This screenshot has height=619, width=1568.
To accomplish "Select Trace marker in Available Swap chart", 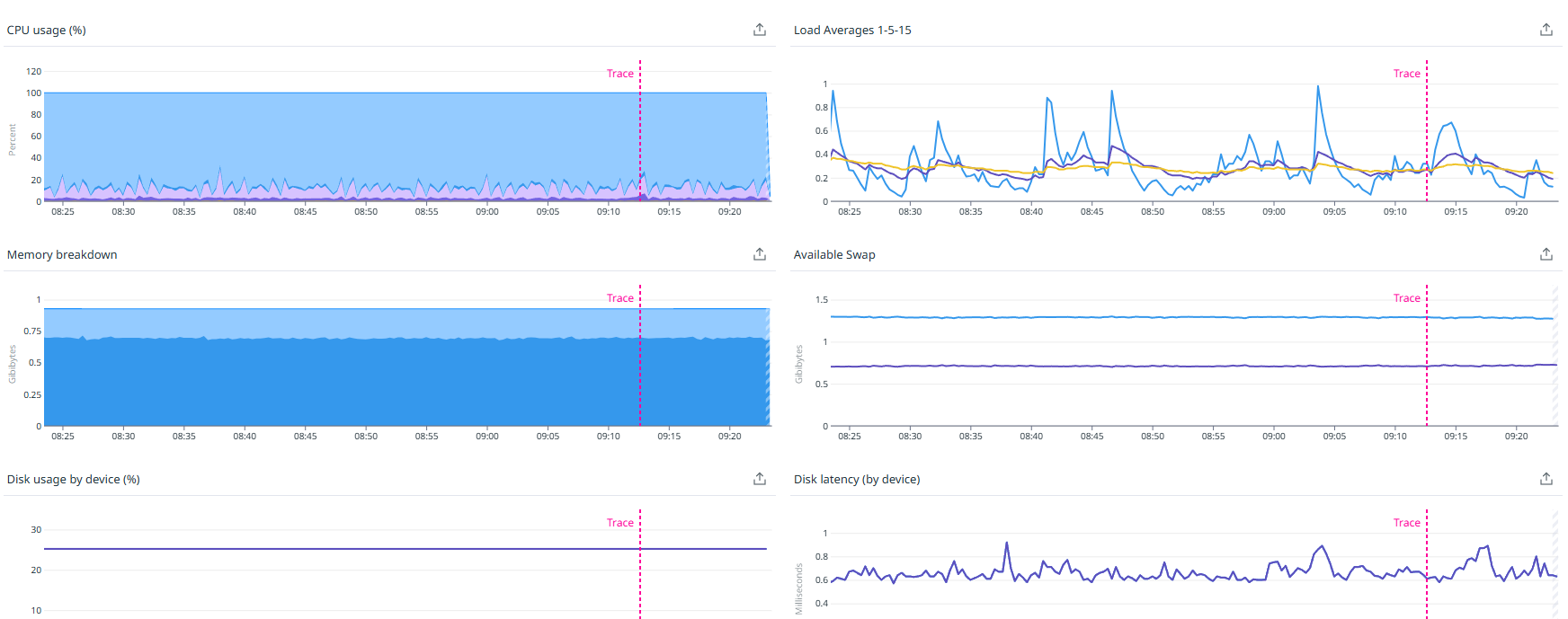I will click(1406, 298).
